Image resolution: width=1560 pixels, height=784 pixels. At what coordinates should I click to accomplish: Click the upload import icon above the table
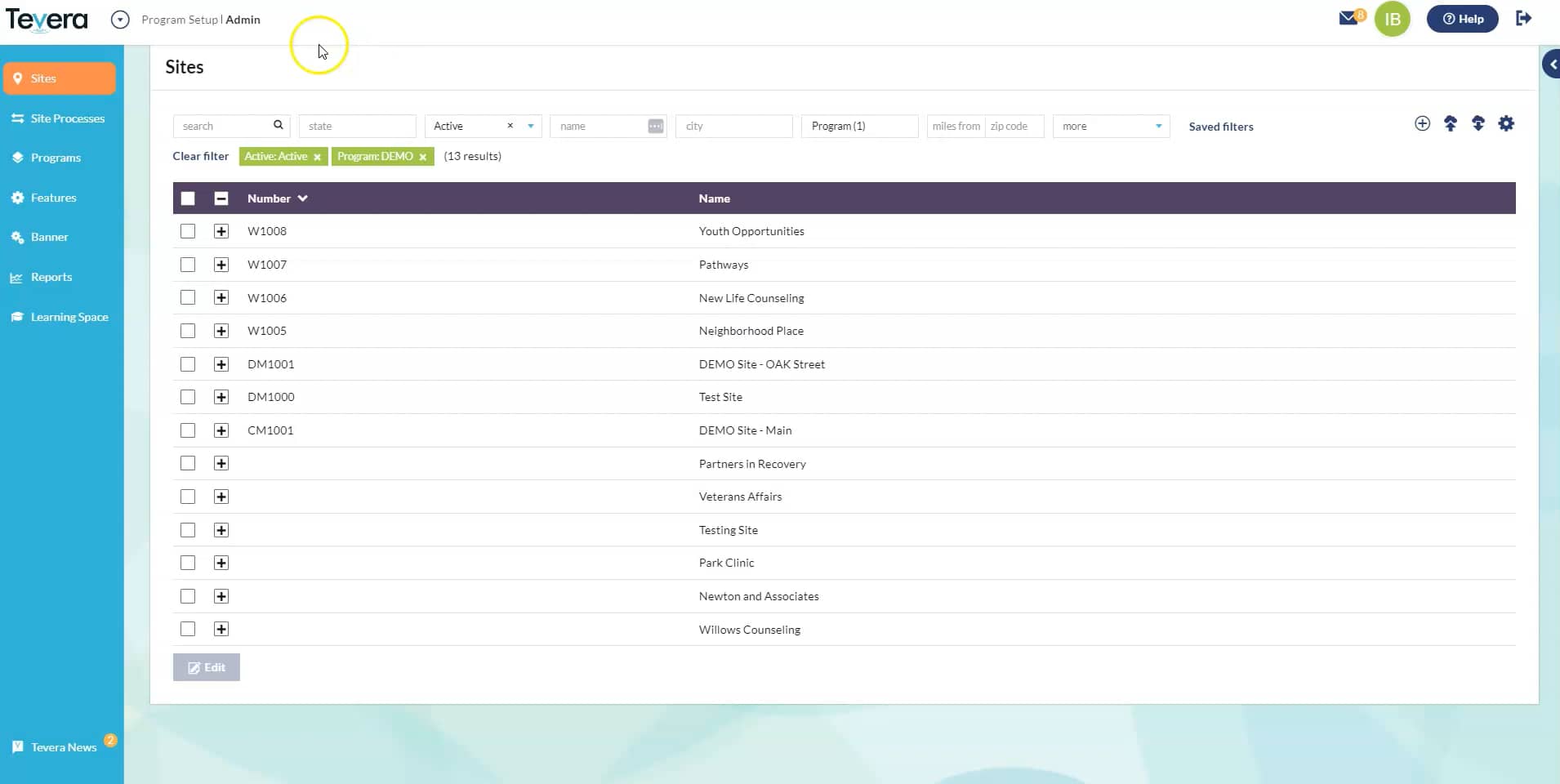[1451, 123]
